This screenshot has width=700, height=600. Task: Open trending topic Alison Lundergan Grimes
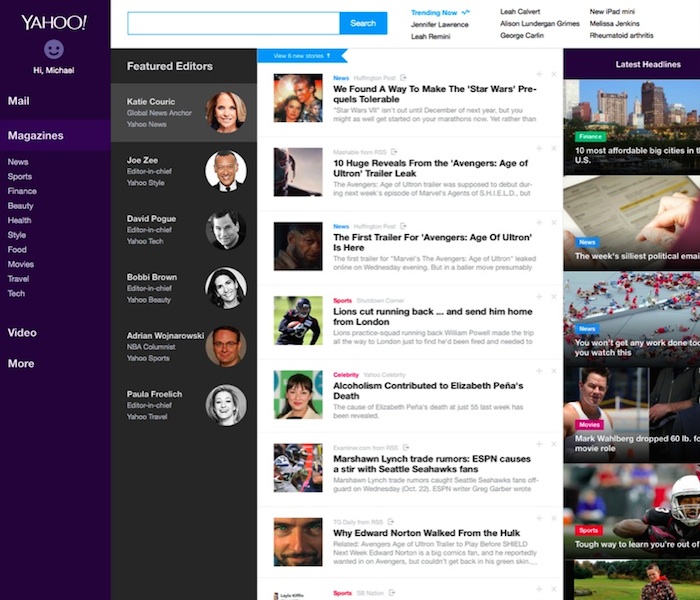tap(539, 24)
